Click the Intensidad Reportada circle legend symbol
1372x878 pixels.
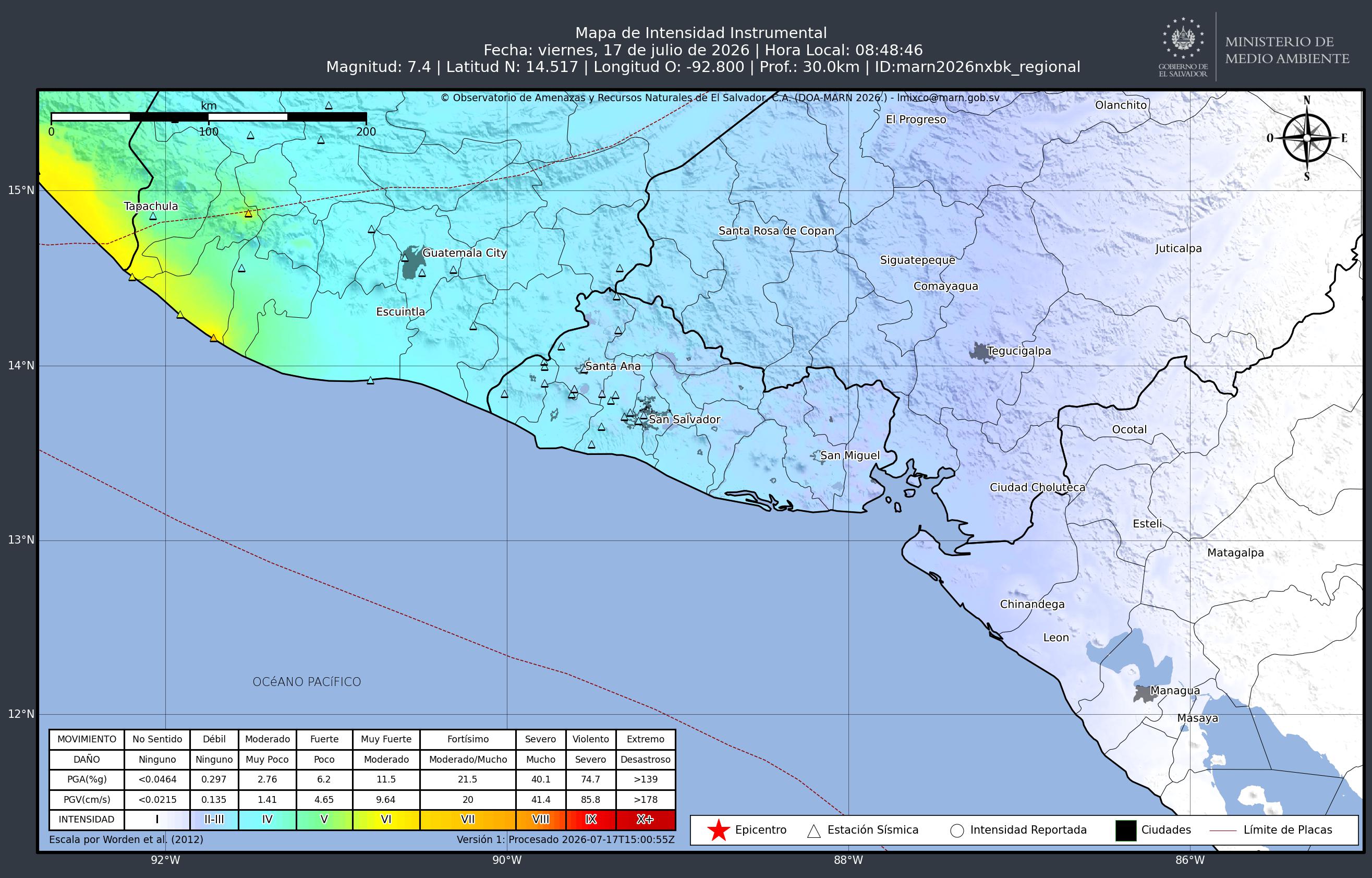[957, 831]
